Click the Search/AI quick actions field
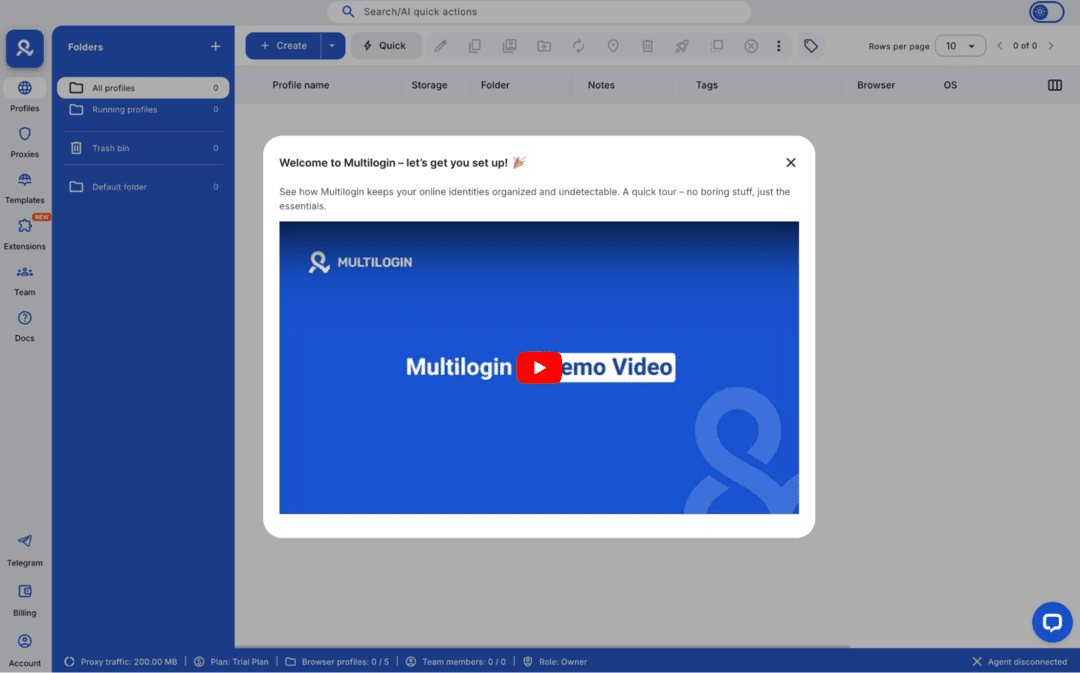This screenshot has height=673, width=1080. 538,12
